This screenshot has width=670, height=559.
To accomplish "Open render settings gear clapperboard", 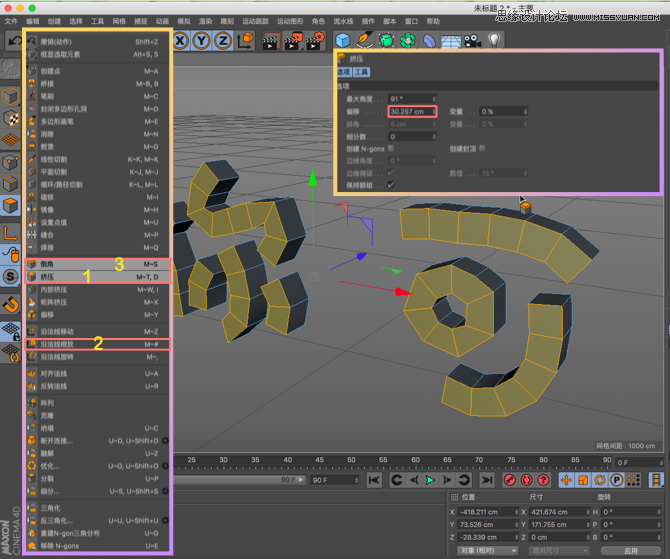I will coord(315,41).
